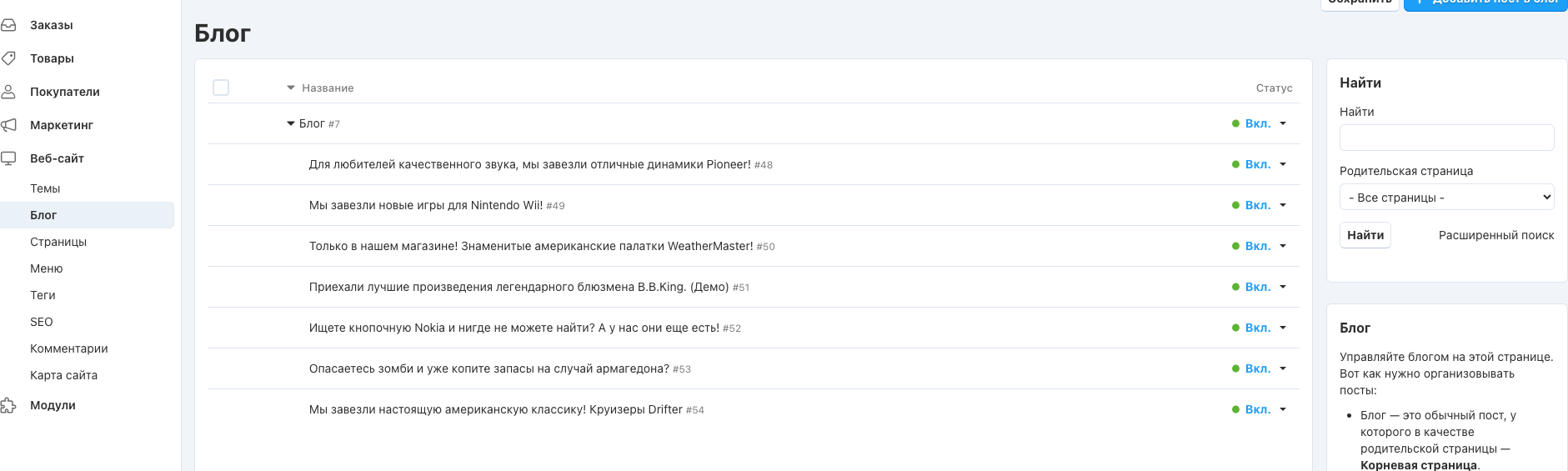1568x471 pixels.
Task: Go to Темы submenu item
Action: coord(45,188)
